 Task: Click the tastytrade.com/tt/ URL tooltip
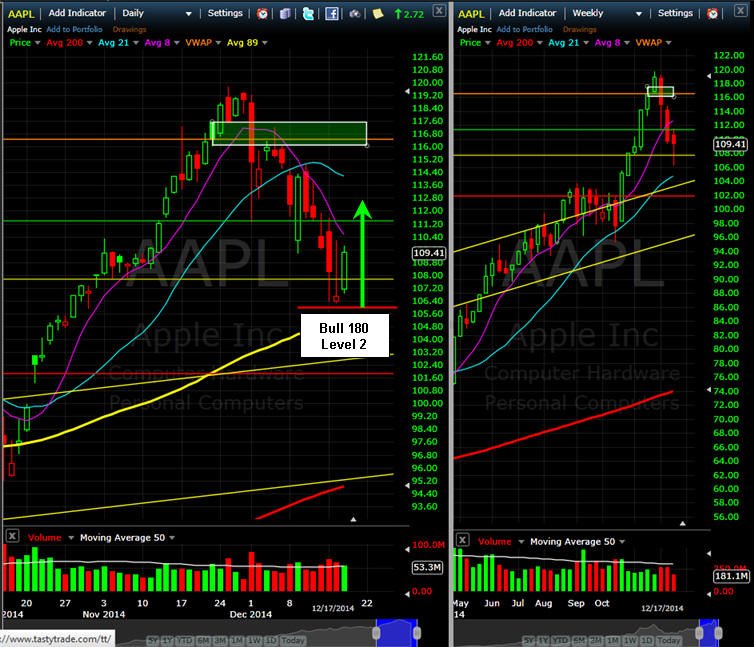(57, 639)
